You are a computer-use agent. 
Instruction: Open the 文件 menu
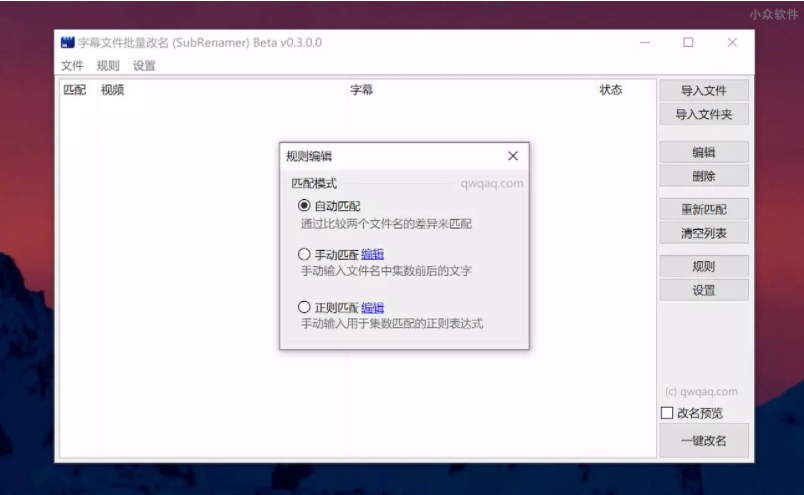[72, 66]
